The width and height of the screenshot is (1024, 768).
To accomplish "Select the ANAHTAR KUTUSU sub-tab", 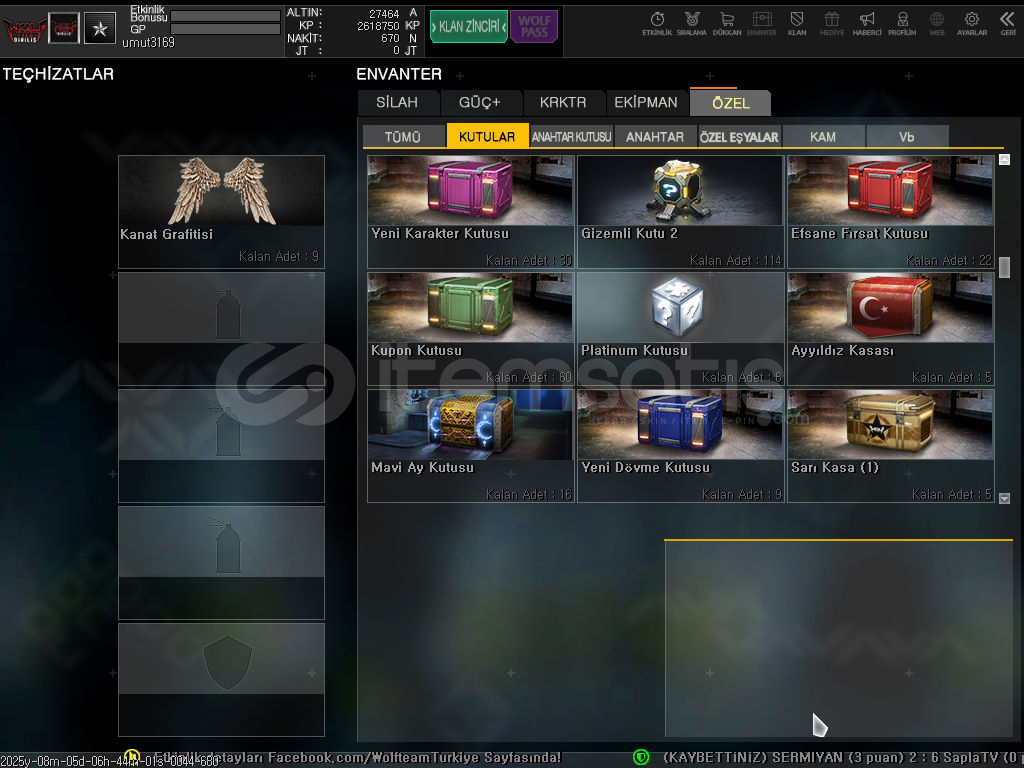I will 571,136.
